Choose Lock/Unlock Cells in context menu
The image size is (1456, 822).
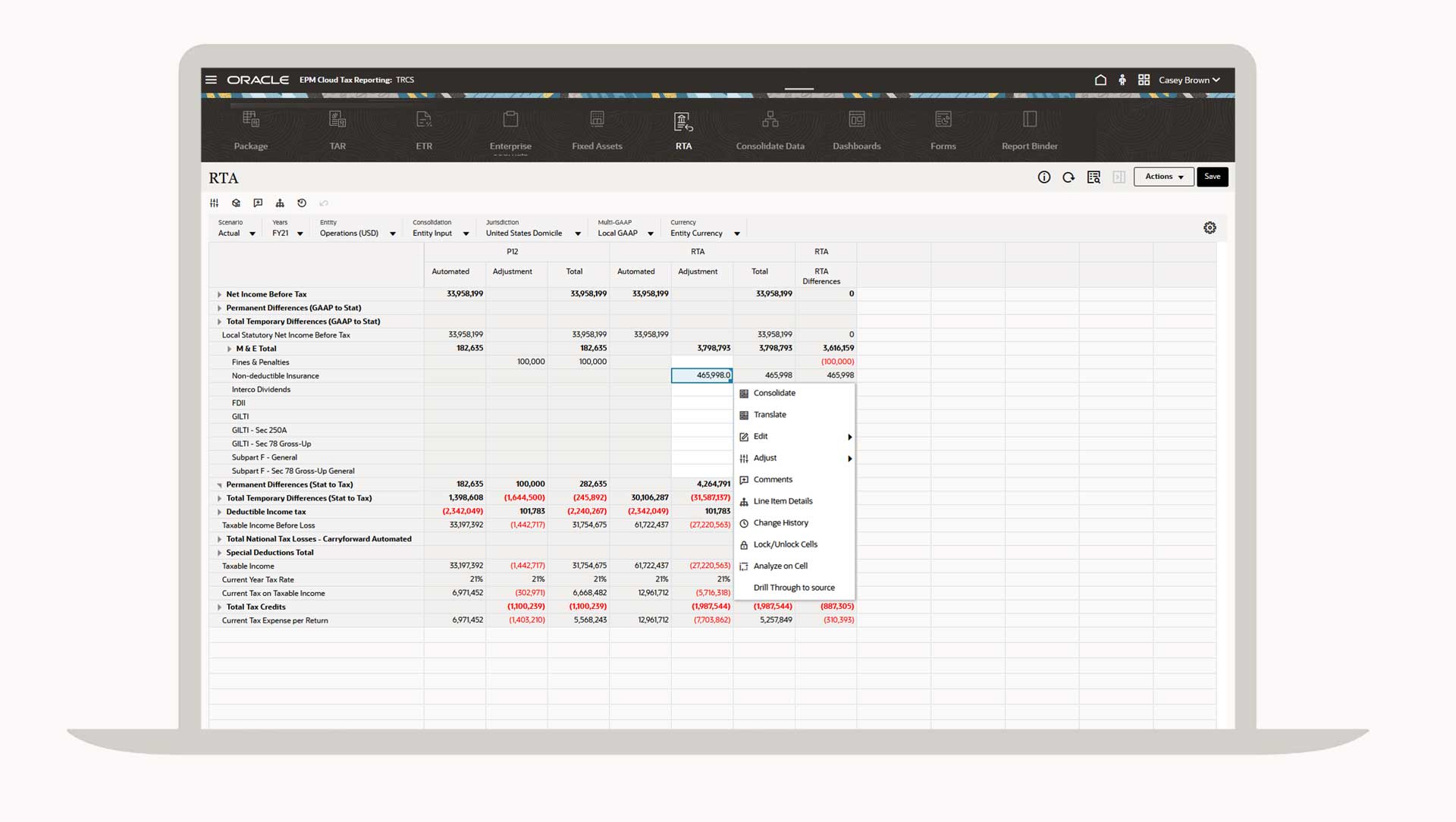point(785,544)
